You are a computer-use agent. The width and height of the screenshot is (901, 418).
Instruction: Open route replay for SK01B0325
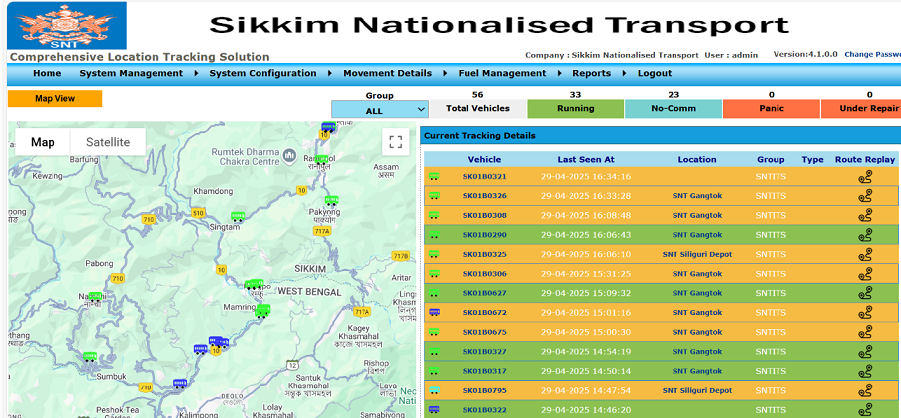(865, 255)
